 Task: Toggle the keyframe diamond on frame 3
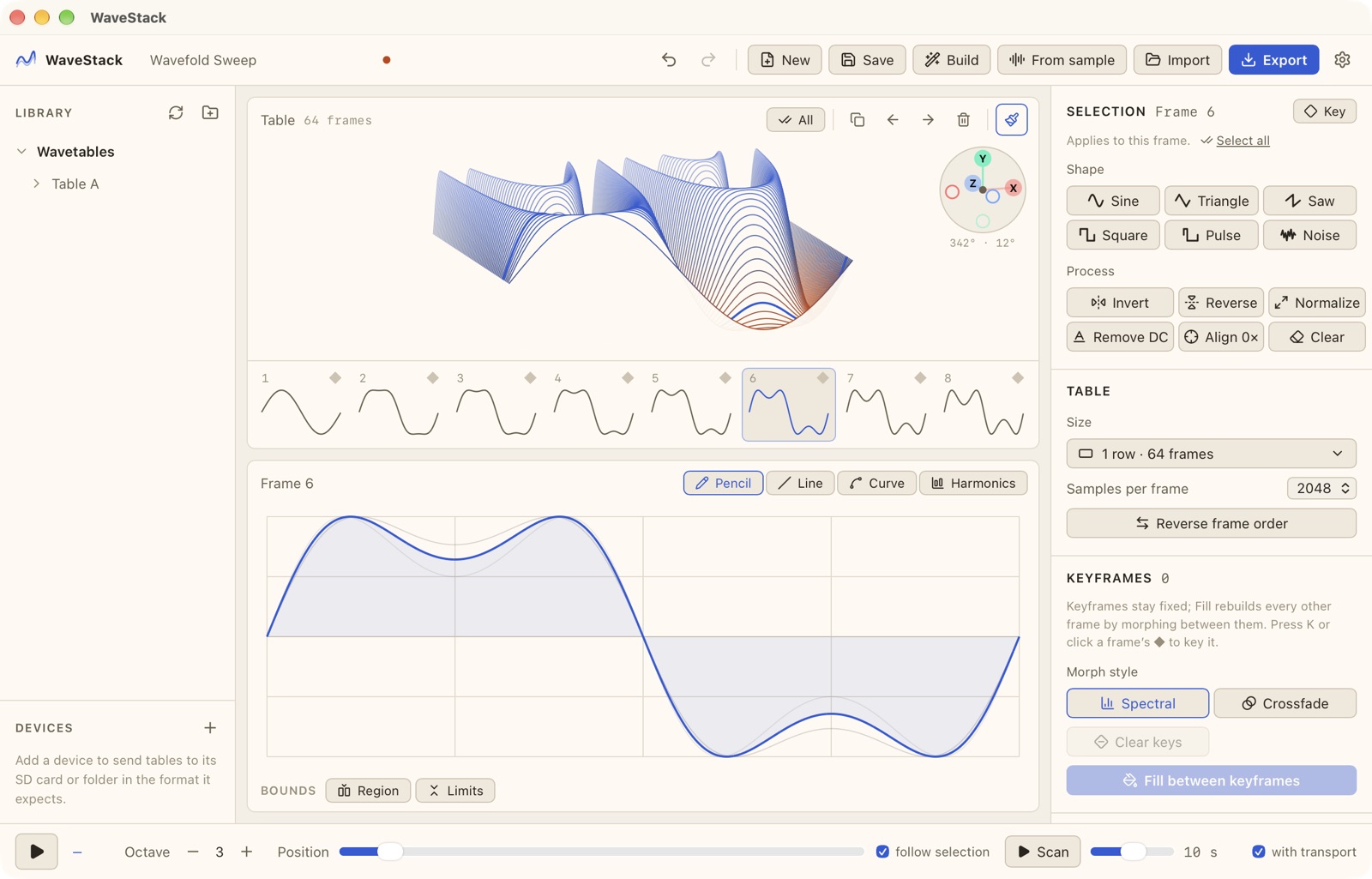[x=530, y=378]
